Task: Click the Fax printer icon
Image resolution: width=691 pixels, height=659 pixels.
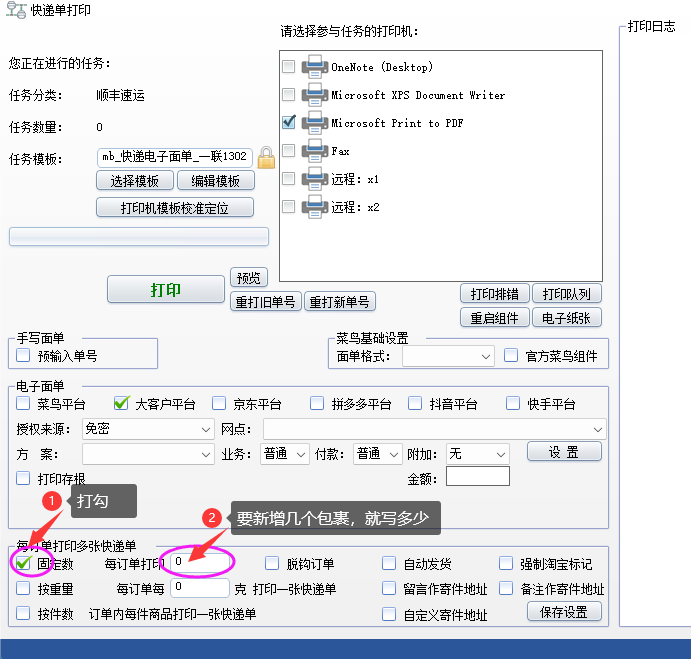Action: click(314, 151)
